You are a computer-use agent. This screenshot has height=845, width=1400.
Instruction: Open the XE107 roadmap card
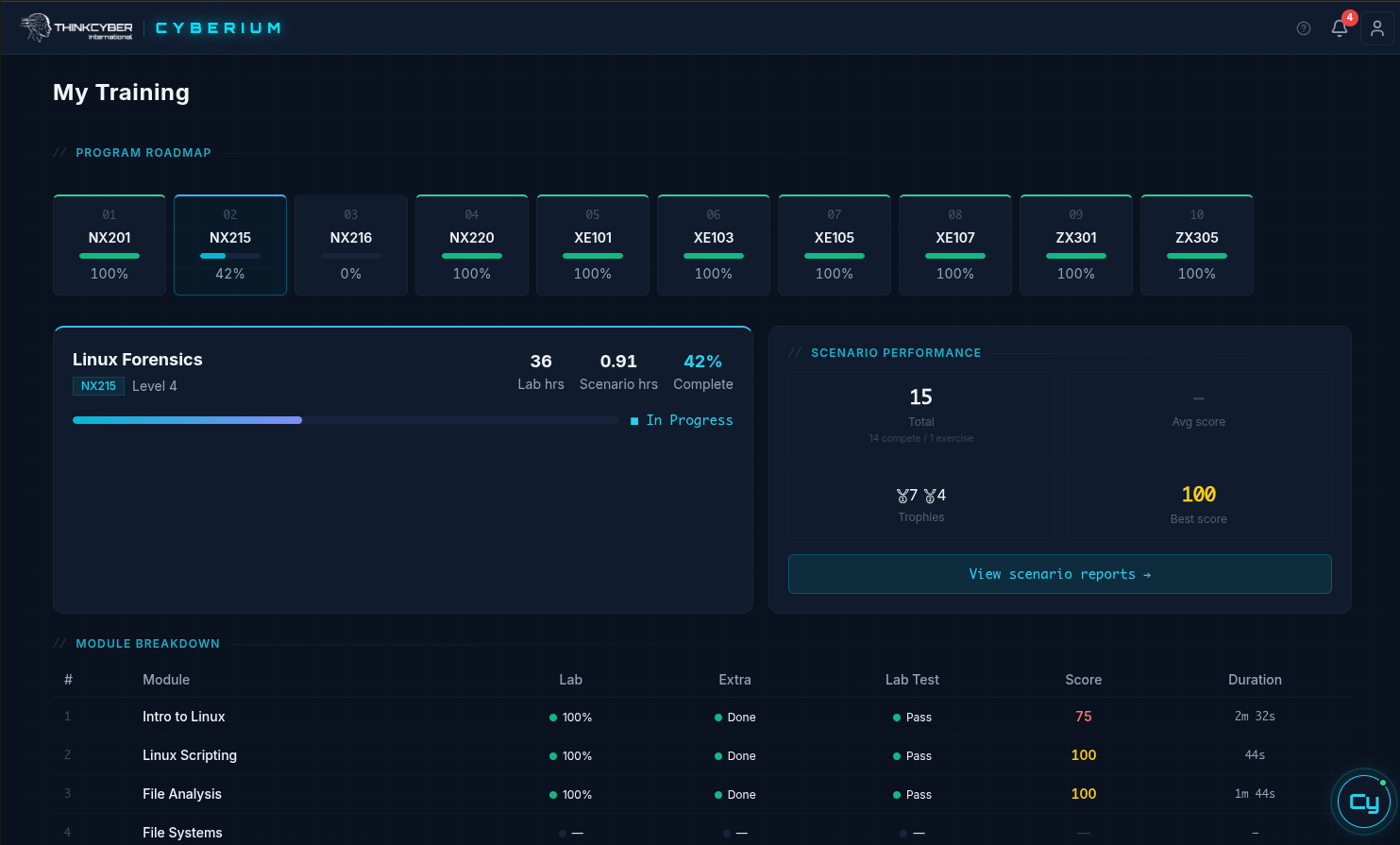955,245
